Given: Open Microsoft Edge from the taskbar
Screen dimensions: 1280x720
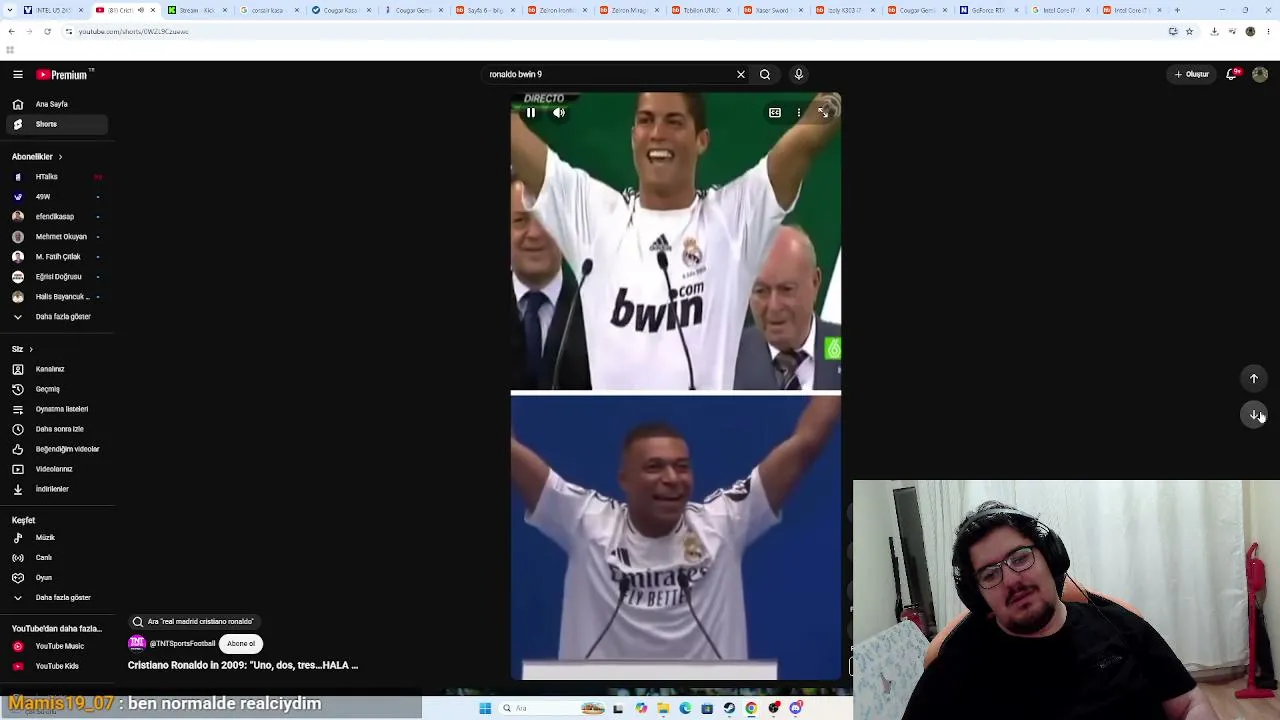Looking at the screenshot, I should [x=685, y=708].
